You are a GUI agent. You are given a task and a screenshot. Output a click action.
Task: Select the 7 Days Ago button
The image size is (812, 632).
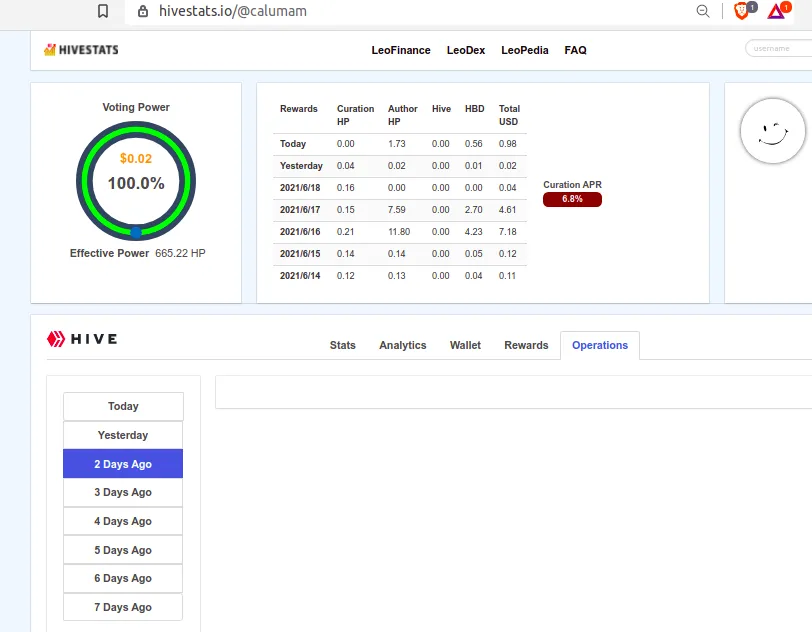coord(123,607)
